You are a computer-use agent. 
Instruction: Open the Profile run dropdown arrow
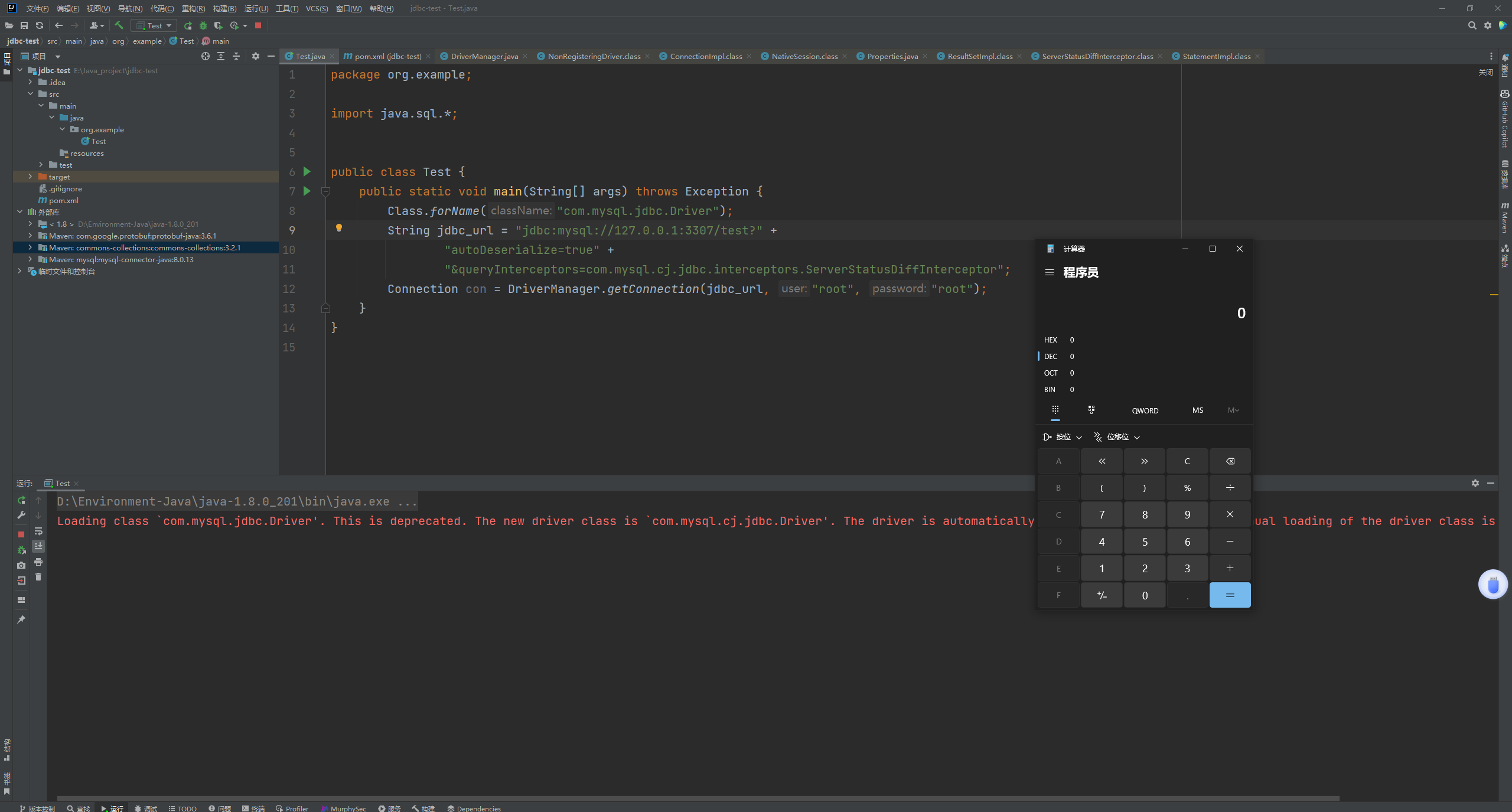click(245, 26)
